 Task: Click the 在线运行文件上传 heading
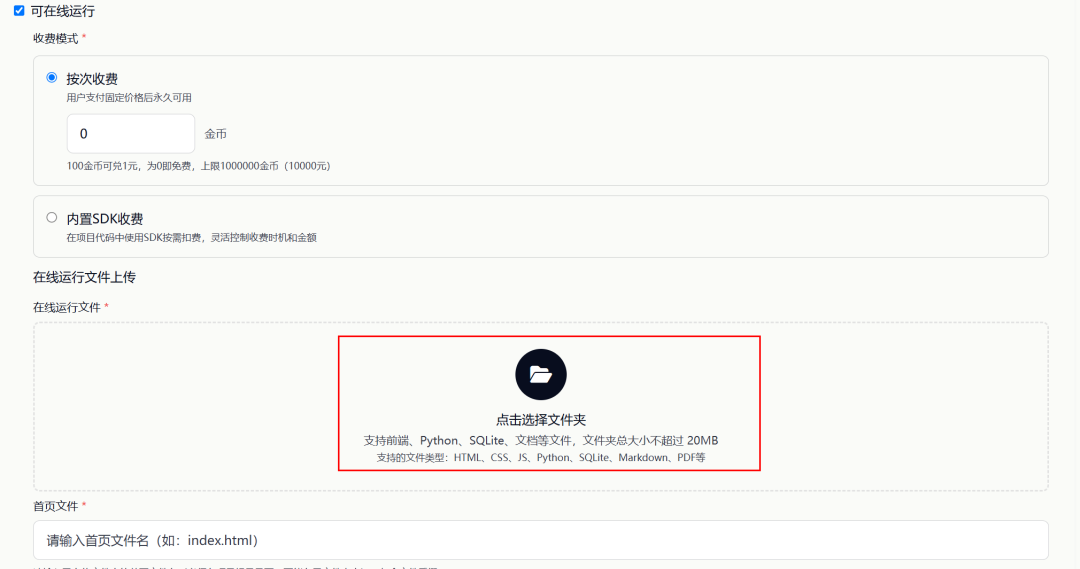tap(85, 277)
